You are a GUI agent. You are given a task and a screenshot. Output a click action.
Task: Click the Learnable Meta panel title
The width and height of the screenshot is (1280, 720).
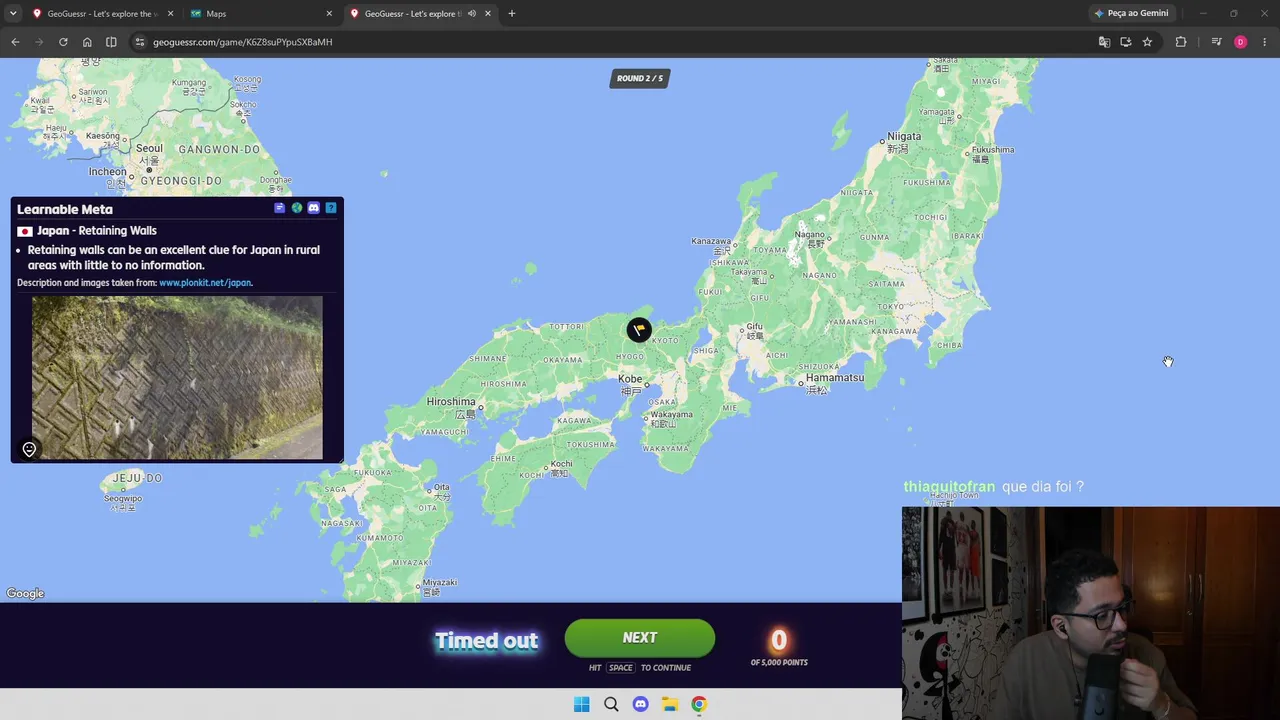coord(65,209)
